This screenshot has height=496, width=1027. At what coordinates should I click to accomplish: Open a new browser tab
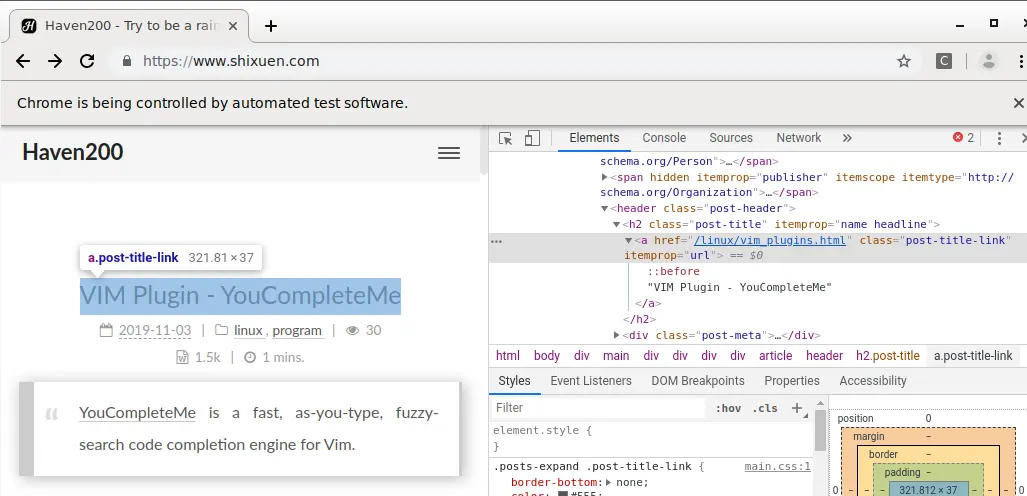[270, 26]
